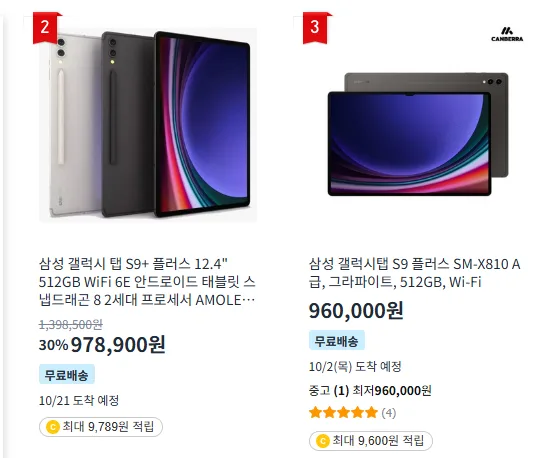Open the graphite Galaxy Tab S9 Plus image

click(x=418, y=134)
